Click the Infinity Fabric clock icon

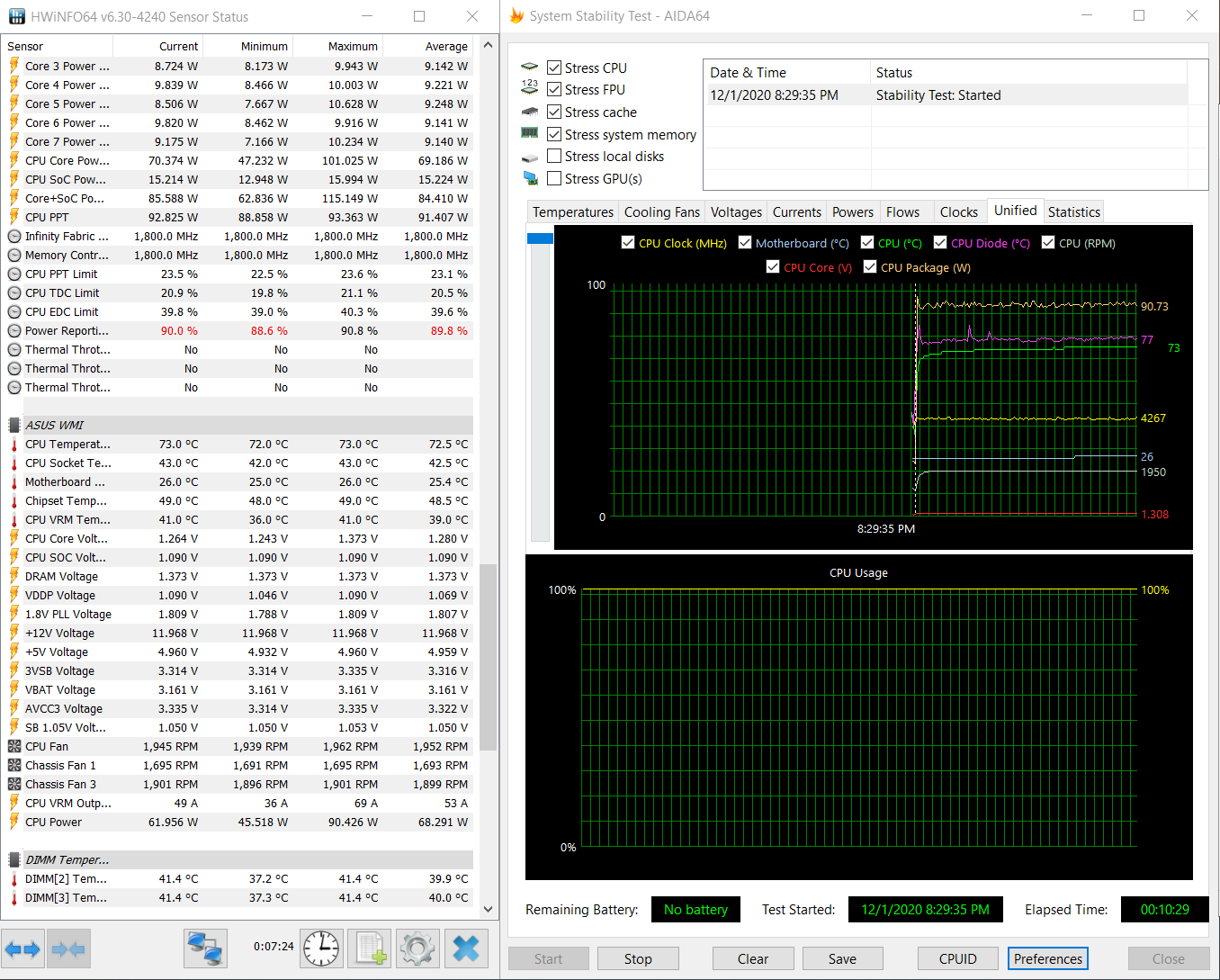(x=13, y=236)
